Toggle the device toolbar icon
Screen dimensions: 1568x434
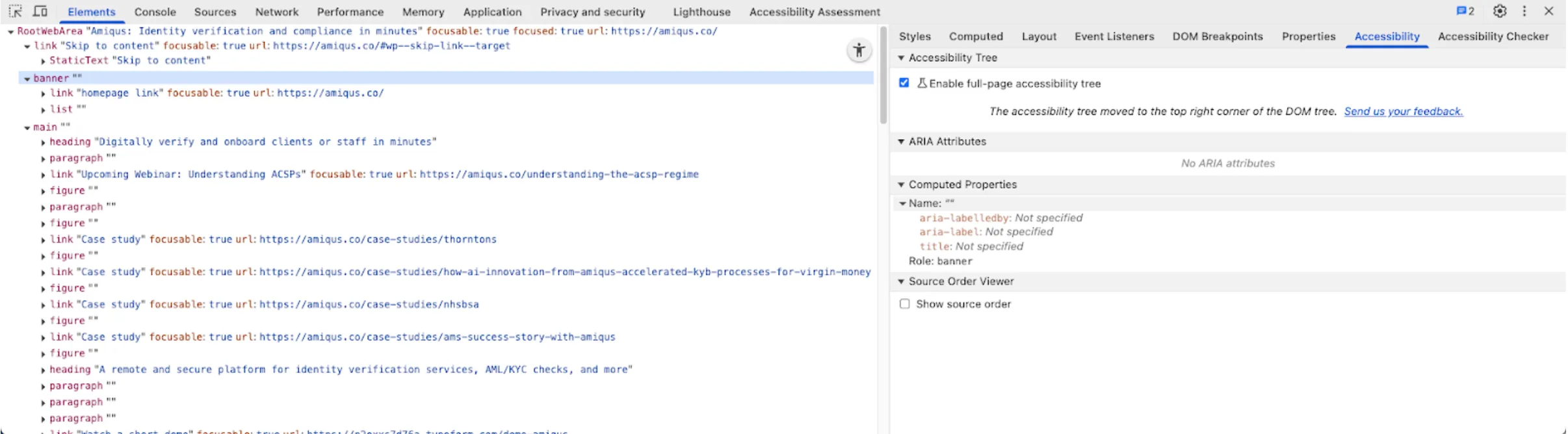click(x=40, y=12)
